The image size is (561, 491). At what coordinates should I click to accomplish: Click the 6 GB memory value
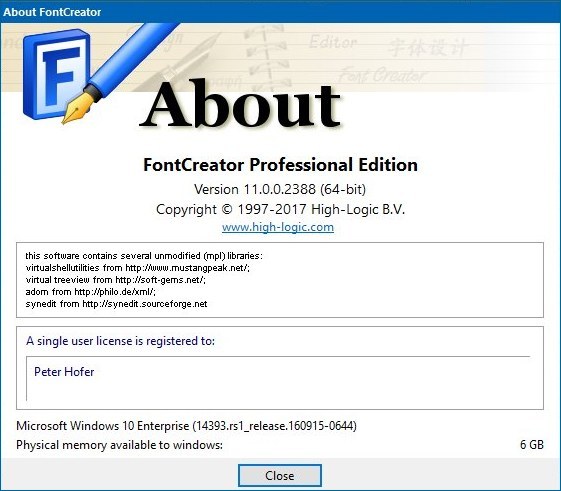point(532,445)
